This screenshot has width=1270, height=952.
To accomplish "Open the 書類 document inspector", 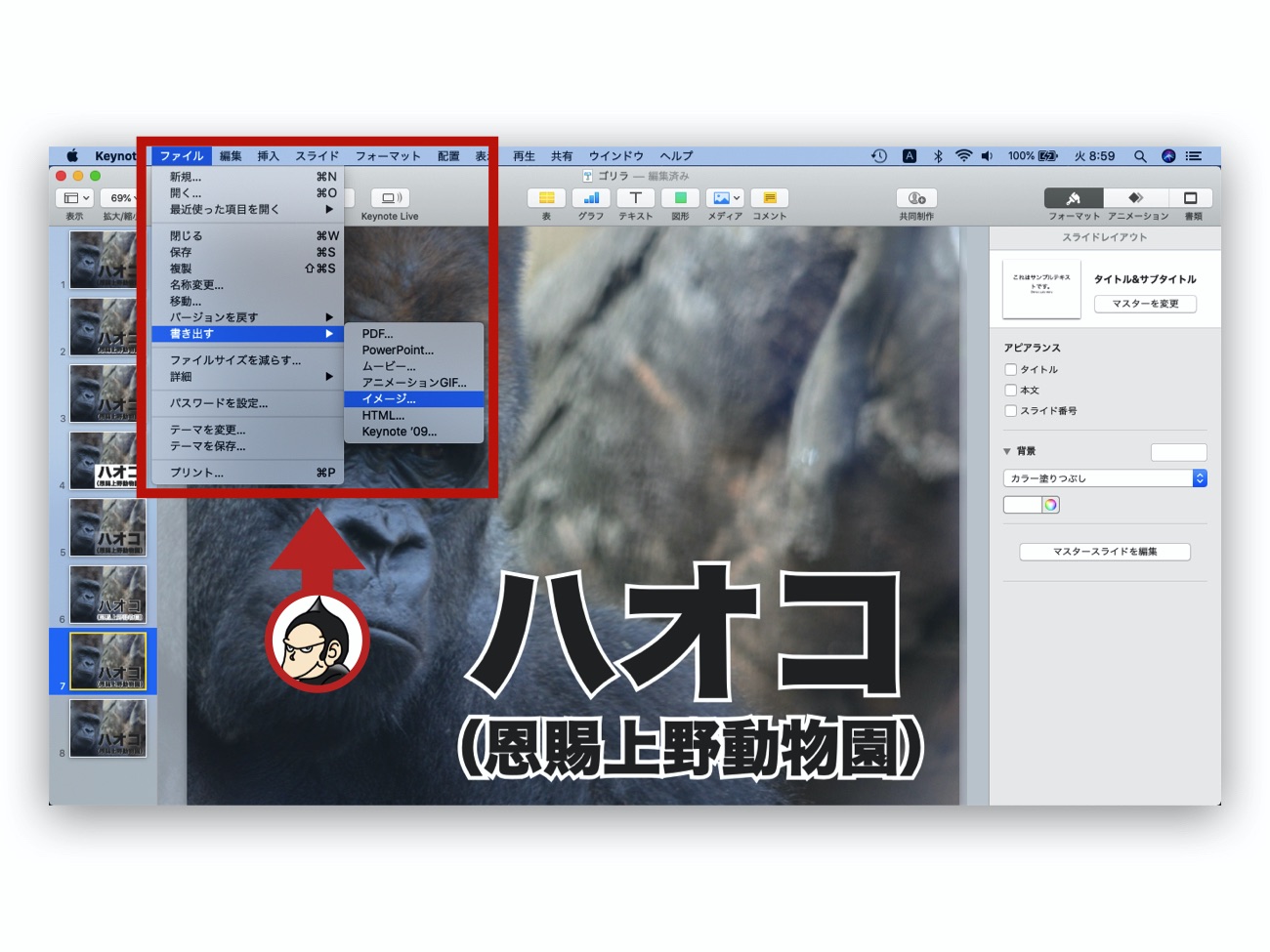I will tap(1191, 198).
